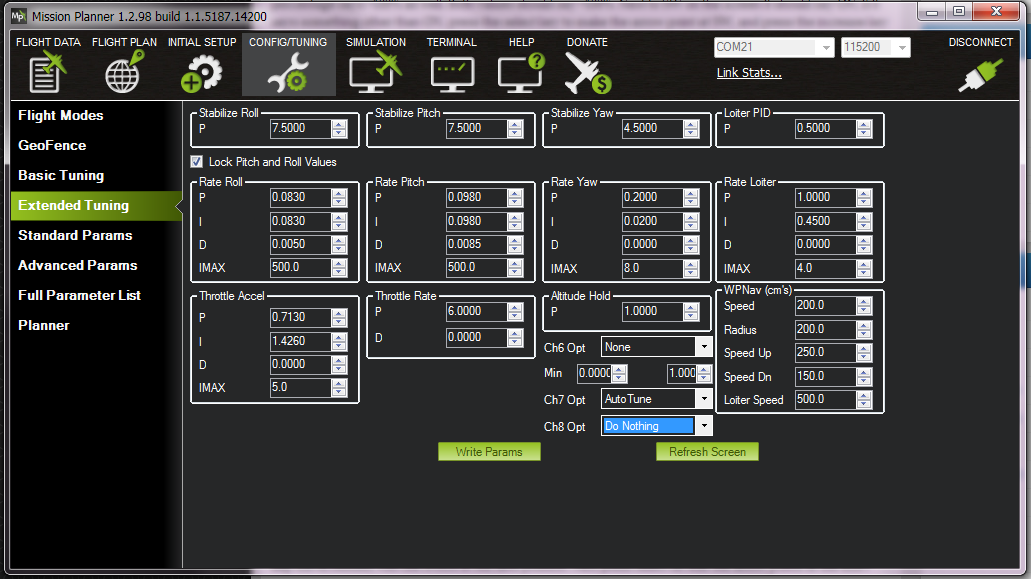Focus the Rate Pitch P value field
The width and height of the screenshot is (1031, 579).
(476, 197)
